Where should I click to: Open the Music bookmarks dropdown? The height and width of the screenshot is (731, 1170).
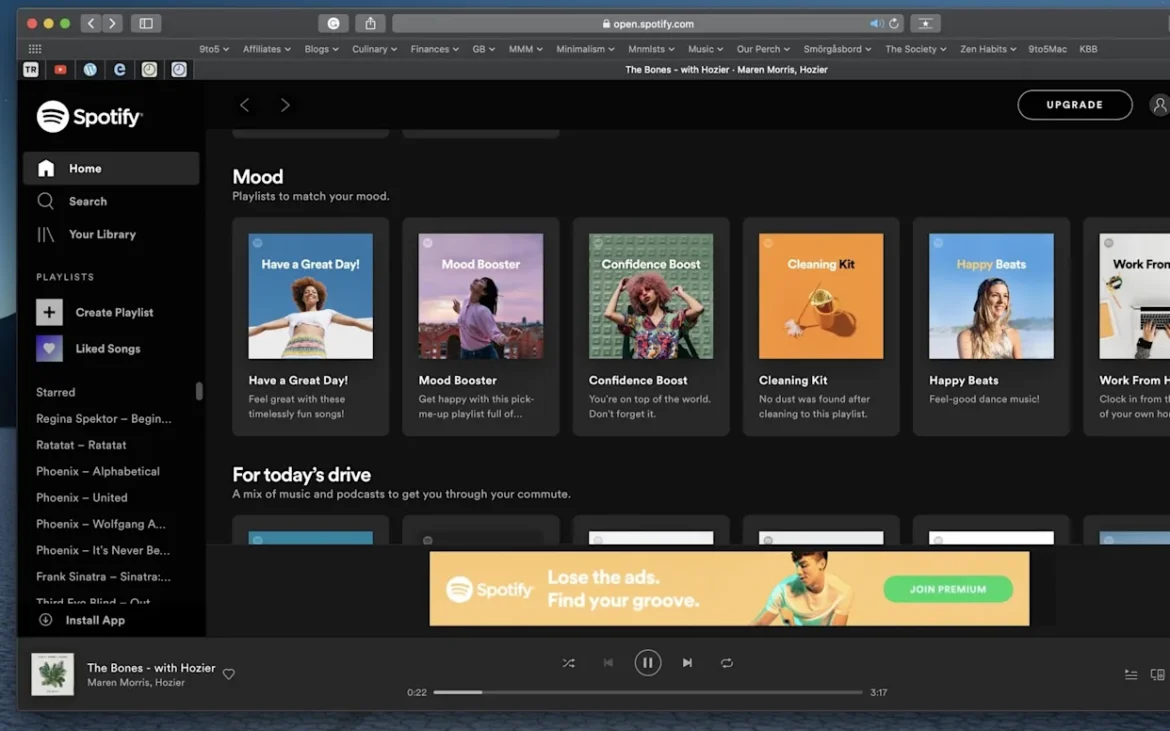705,48
